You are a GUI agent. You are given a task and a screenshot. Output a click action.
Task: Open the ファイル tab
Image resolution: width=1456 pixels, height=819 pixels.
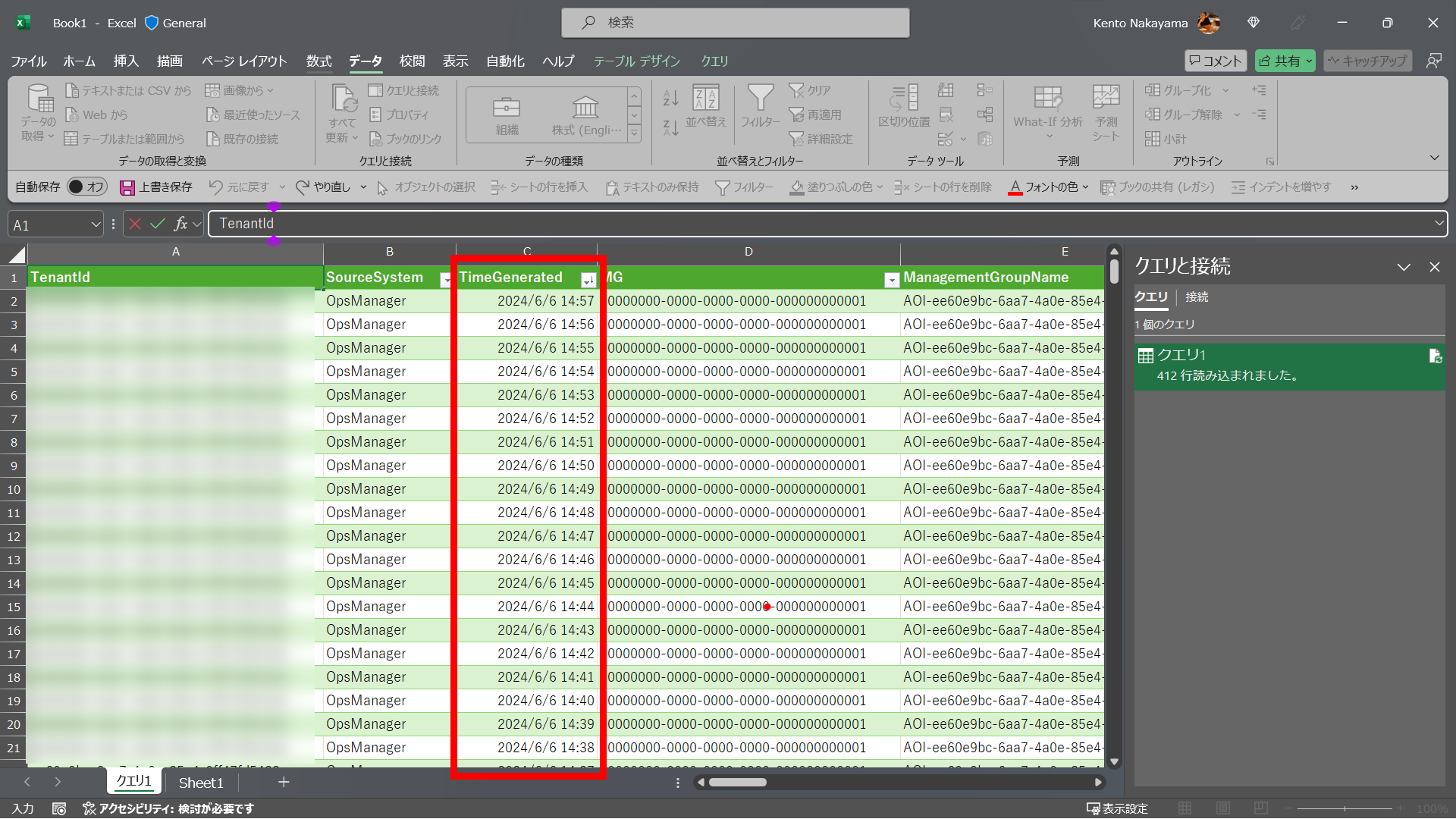coord(29,61)
